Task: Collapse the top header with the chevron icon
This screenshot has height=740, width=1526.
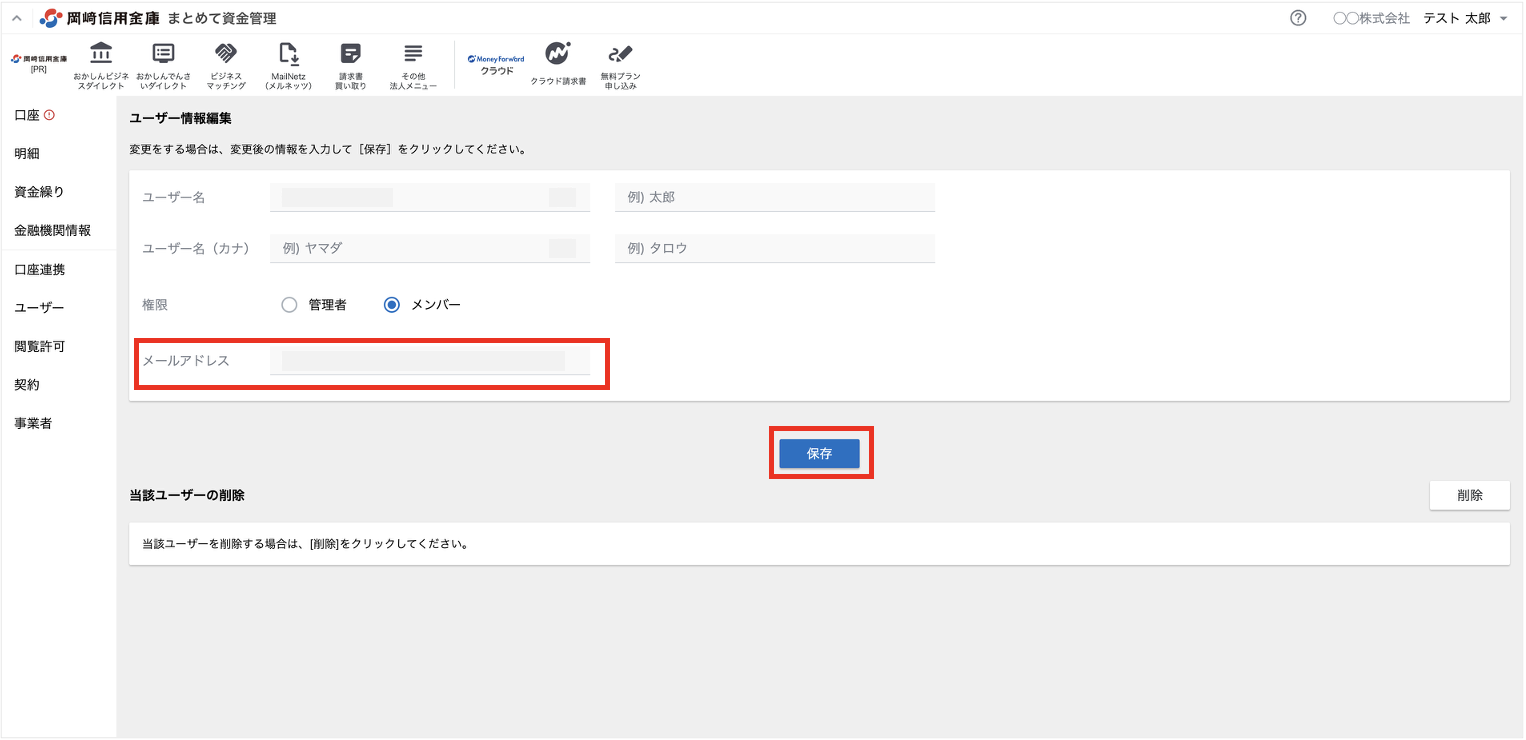Action: [x=17, y=18]
